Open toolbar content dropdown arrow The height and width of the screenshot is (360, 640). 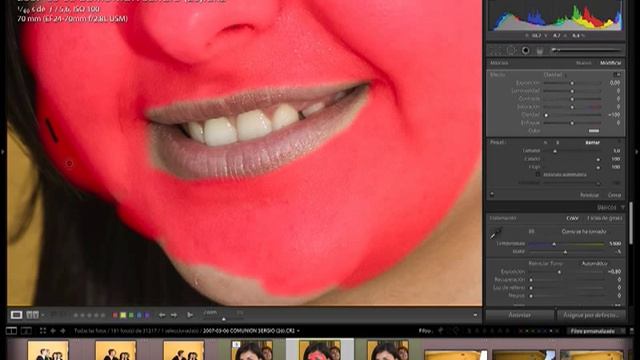[475, 315]
